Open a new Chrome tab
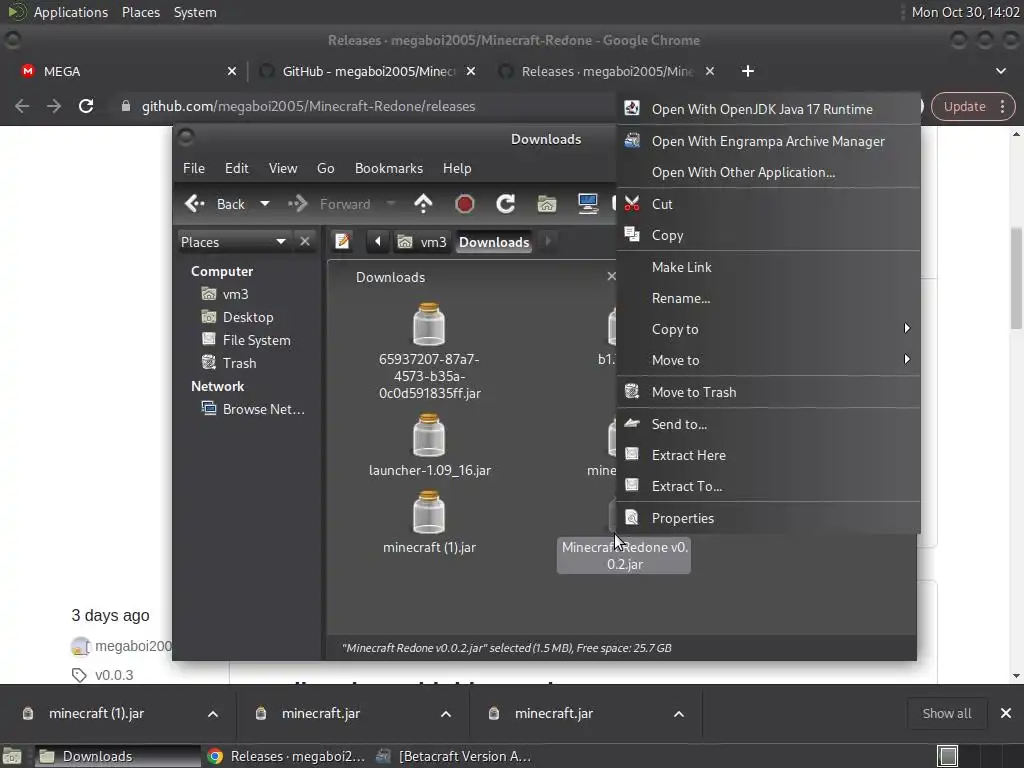The image size is (1024, 768). [748, 71]
